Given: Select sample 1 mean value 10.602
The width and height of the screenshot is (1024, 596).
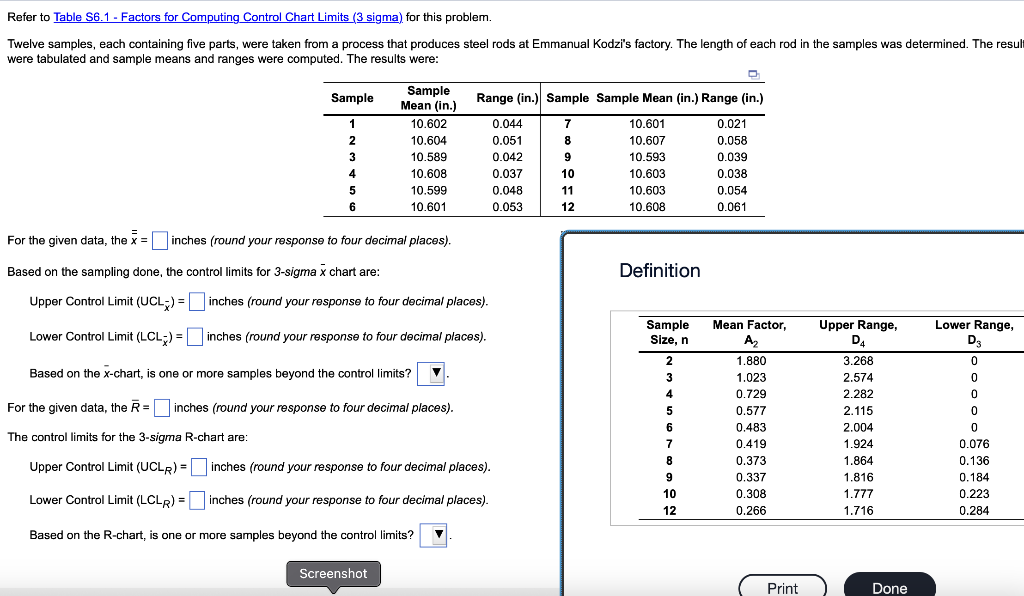Looking at the screenshot, I should click(x=428, y=124).
